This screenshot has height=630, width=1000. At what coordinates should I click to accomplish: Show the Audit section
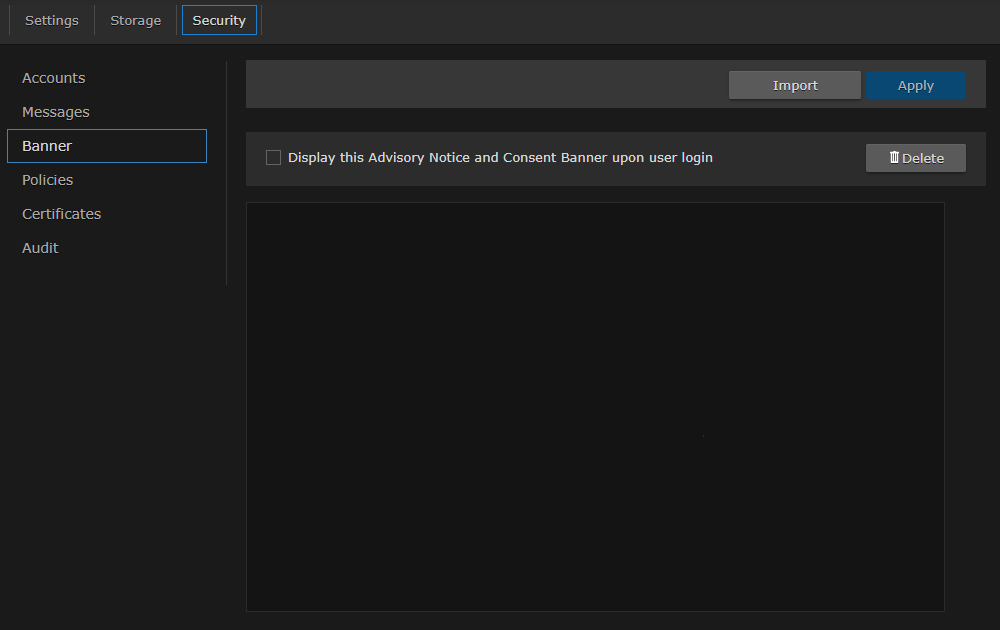coord(41,248)
